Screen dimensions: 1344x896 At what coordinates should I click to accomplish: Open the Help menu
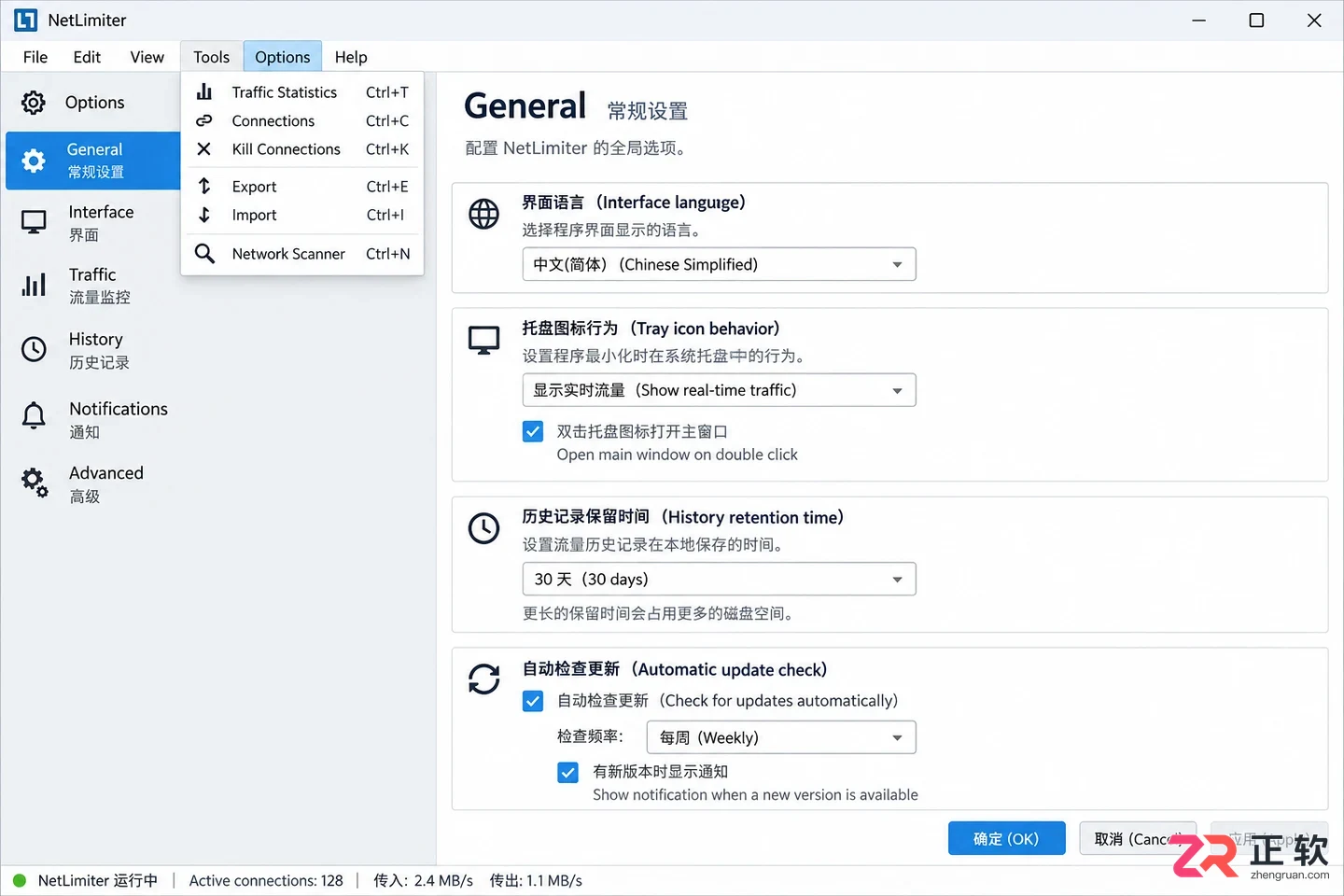pos(351,57)
